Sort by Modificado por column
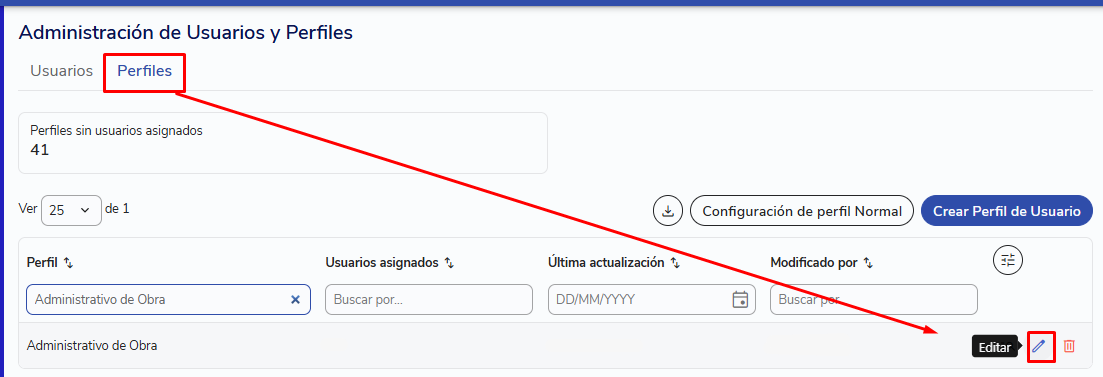Viewport: 1103px width, 377px height. (868, 262)
